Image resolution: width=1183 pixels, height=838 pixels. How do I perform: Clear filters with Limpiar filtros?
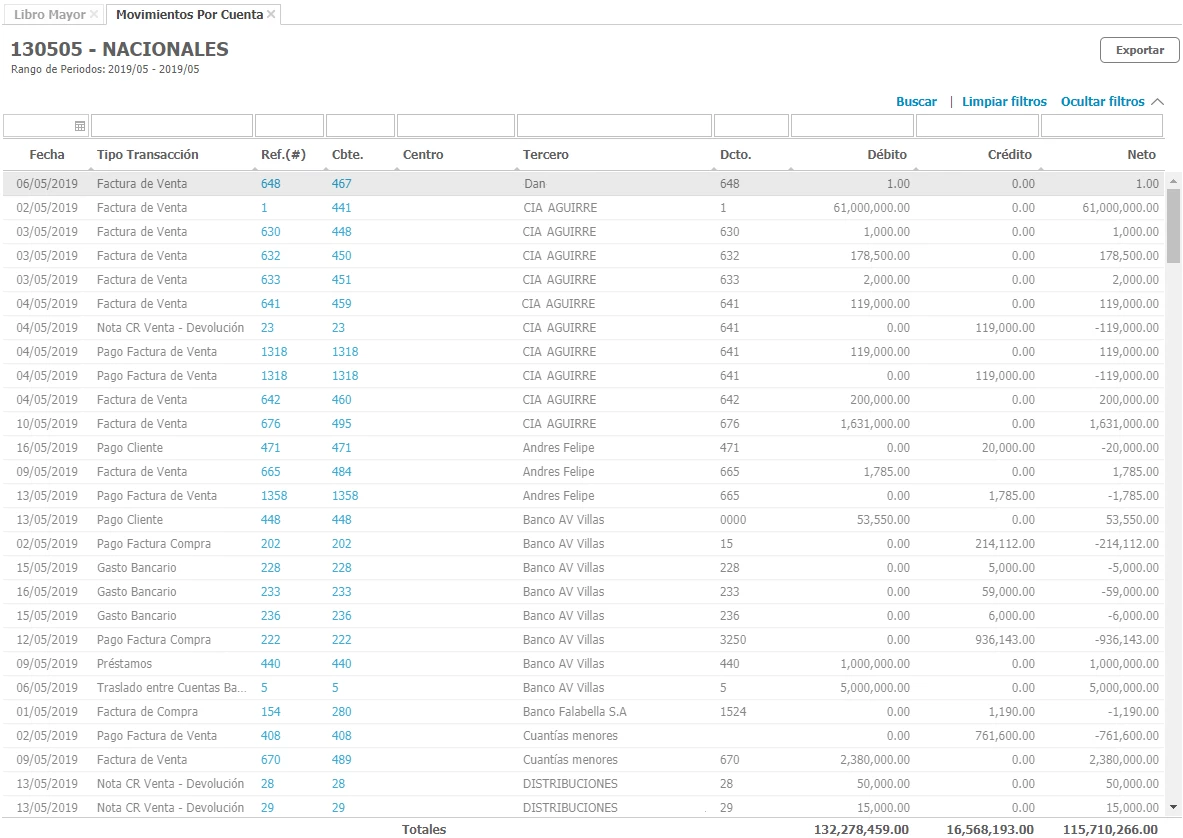1004,102
